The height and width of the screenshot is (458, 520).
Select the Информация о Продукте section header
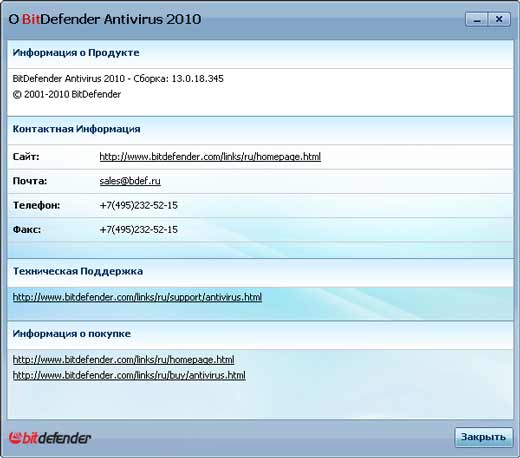76,53
